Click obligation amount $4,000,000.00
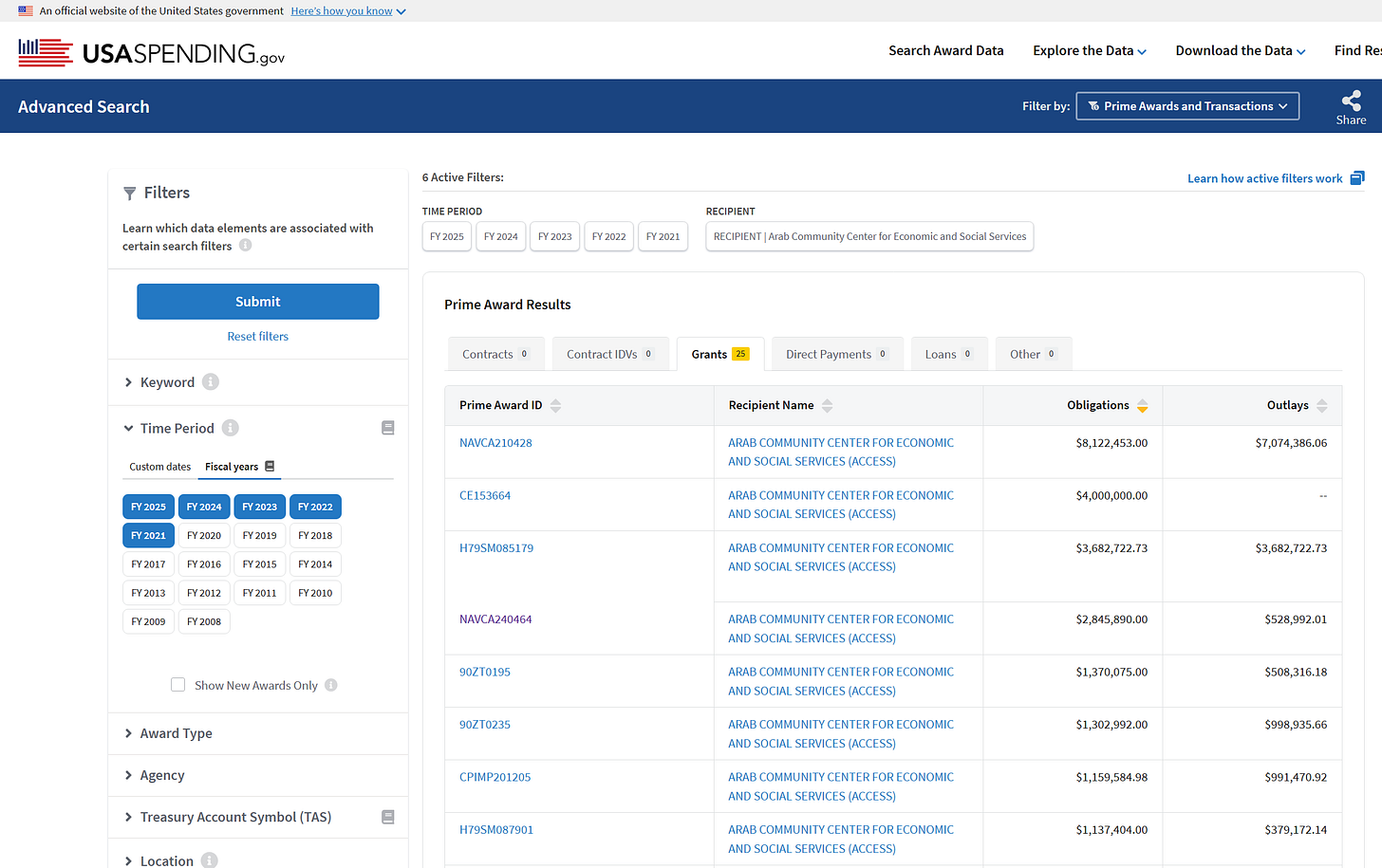Screen dimensions: 1382x868 [x=1111, y=495]
